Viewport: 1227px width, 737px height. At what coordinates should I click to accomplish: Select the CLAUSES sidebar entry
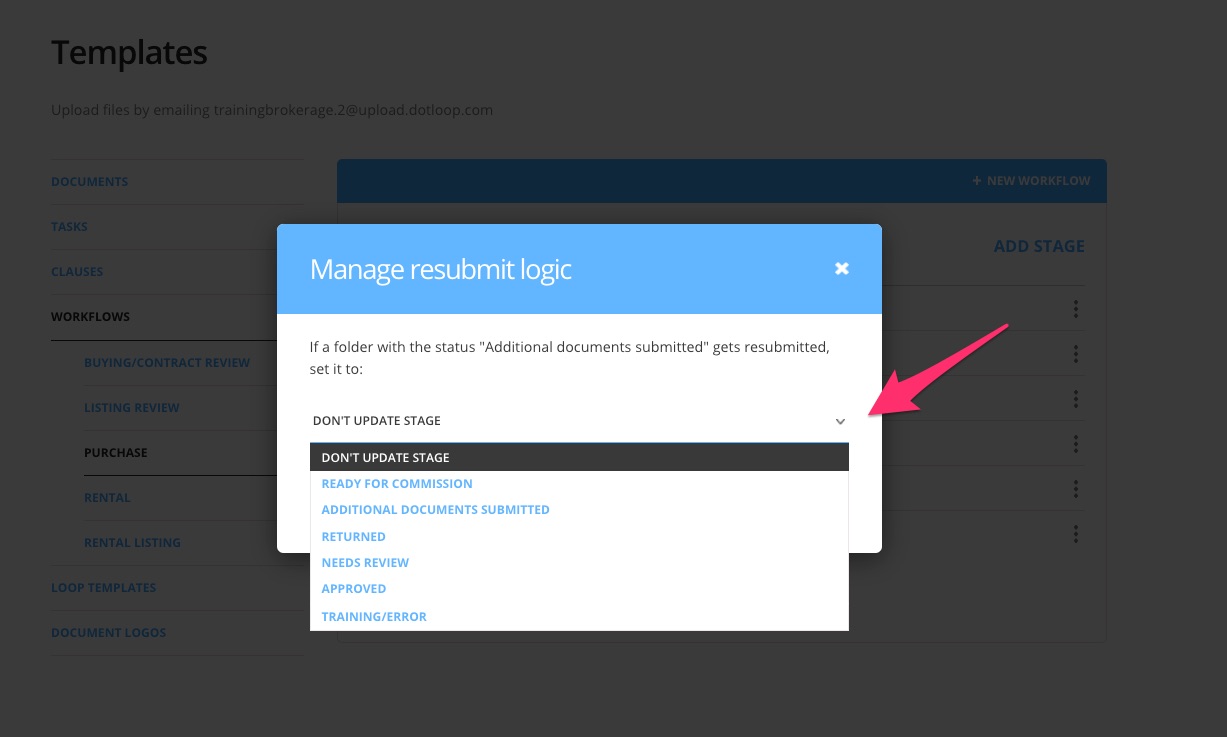[77, 271]
